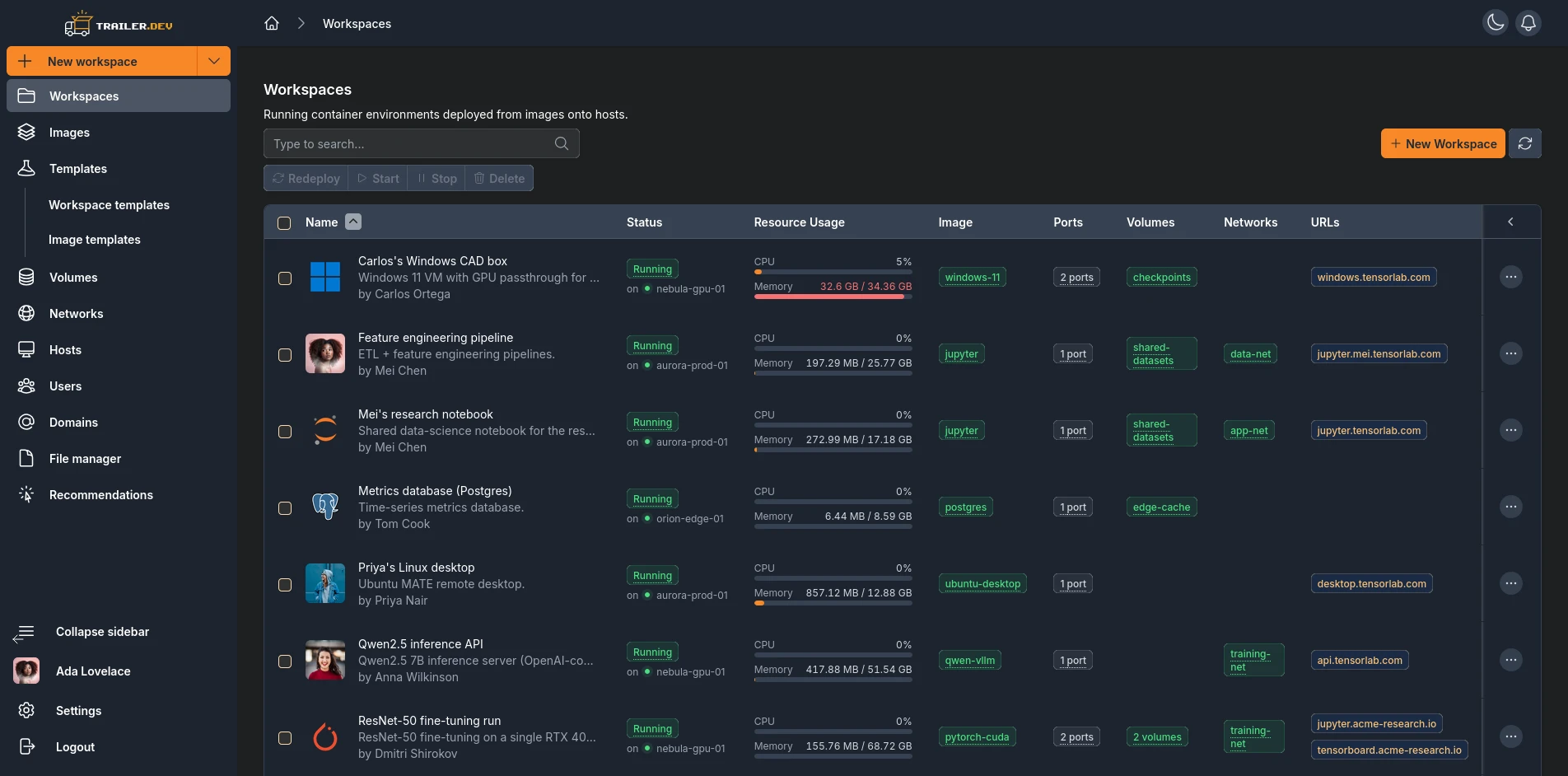Select checkbox for Carlos's Windows CAD box
Screen dimensions: 1568x776
pyautogui.click(x=285, y=278)
